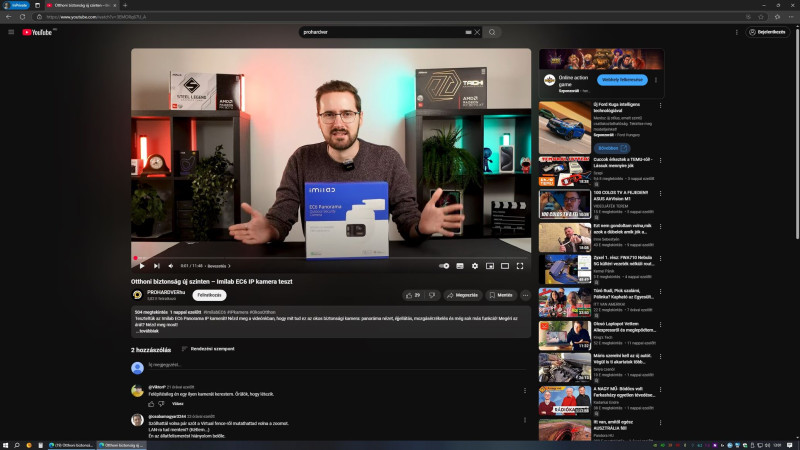Open the 100 COLOS TV video thumbnail
The width and height of the screenshot is (800, 450).
[565, 204]
